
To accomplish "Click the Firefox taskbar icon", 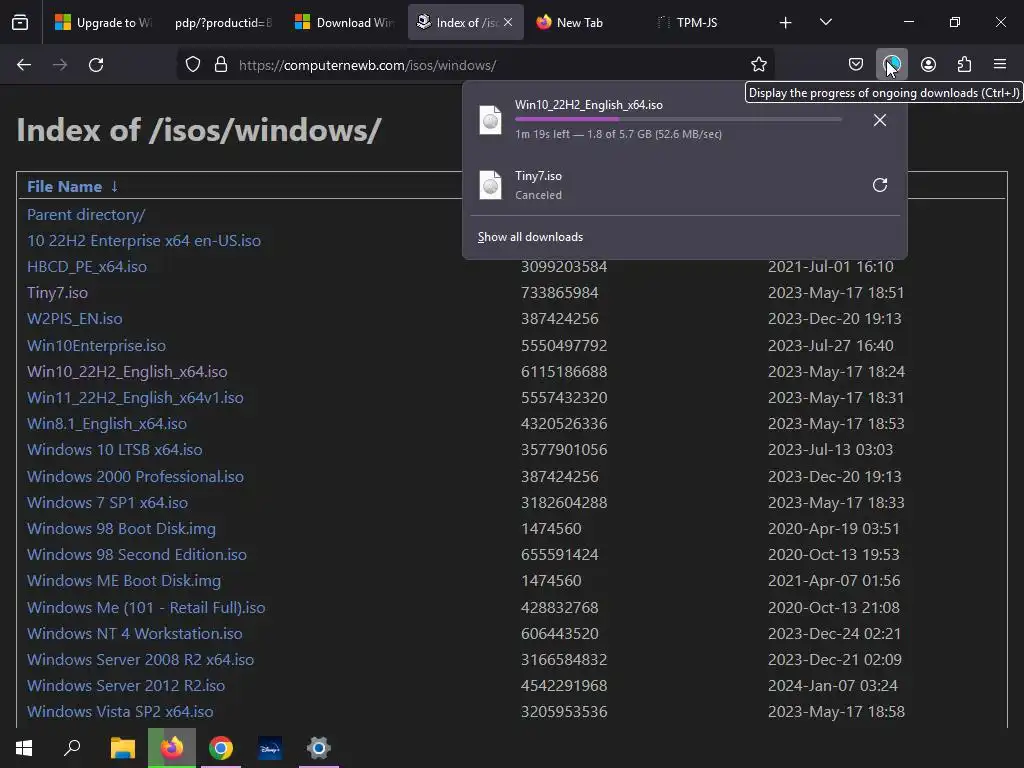I will pos(172,748).
